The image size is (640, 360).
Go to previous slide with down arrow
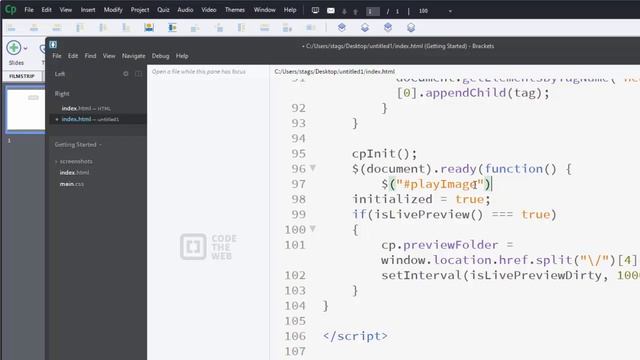tap(344, 11)
